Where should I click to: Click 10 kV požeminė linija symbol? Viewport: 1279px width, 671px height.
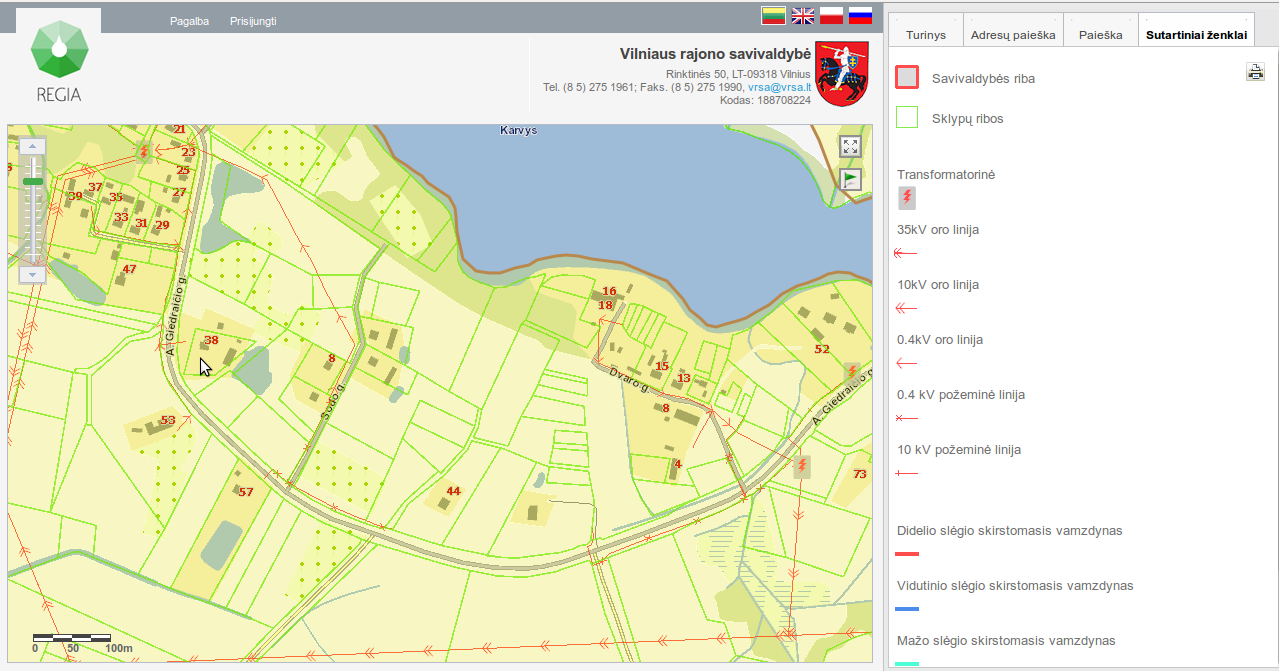click(907, 474)
